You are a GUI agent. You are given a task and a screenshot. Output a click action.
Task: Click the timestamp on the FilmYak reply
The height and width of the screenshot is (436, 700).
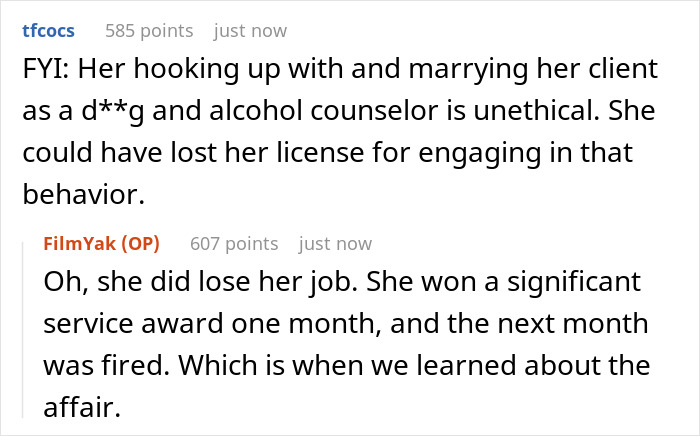[x=335, y=243]
